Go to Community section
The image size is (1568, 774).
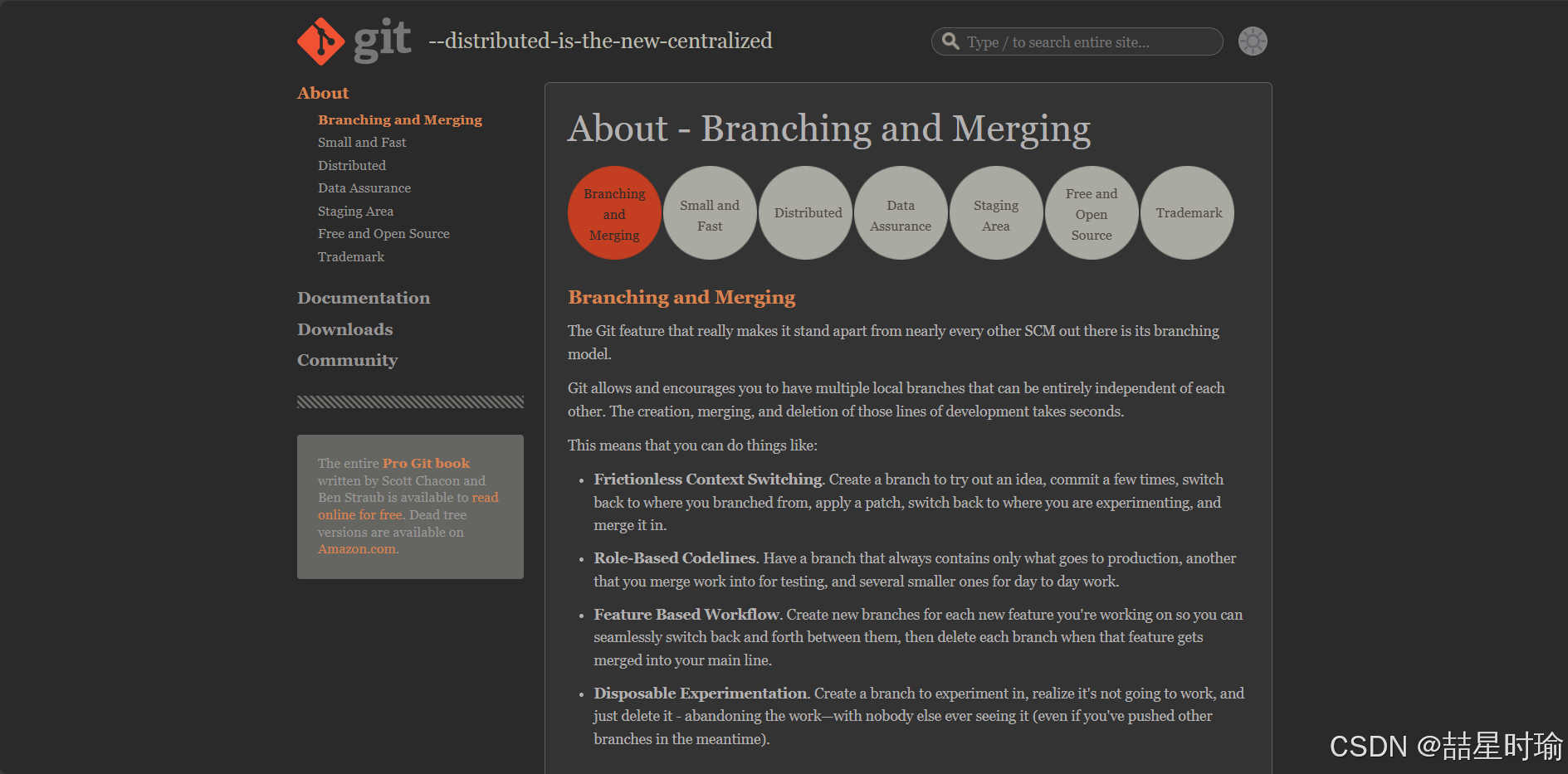(348, 360)
